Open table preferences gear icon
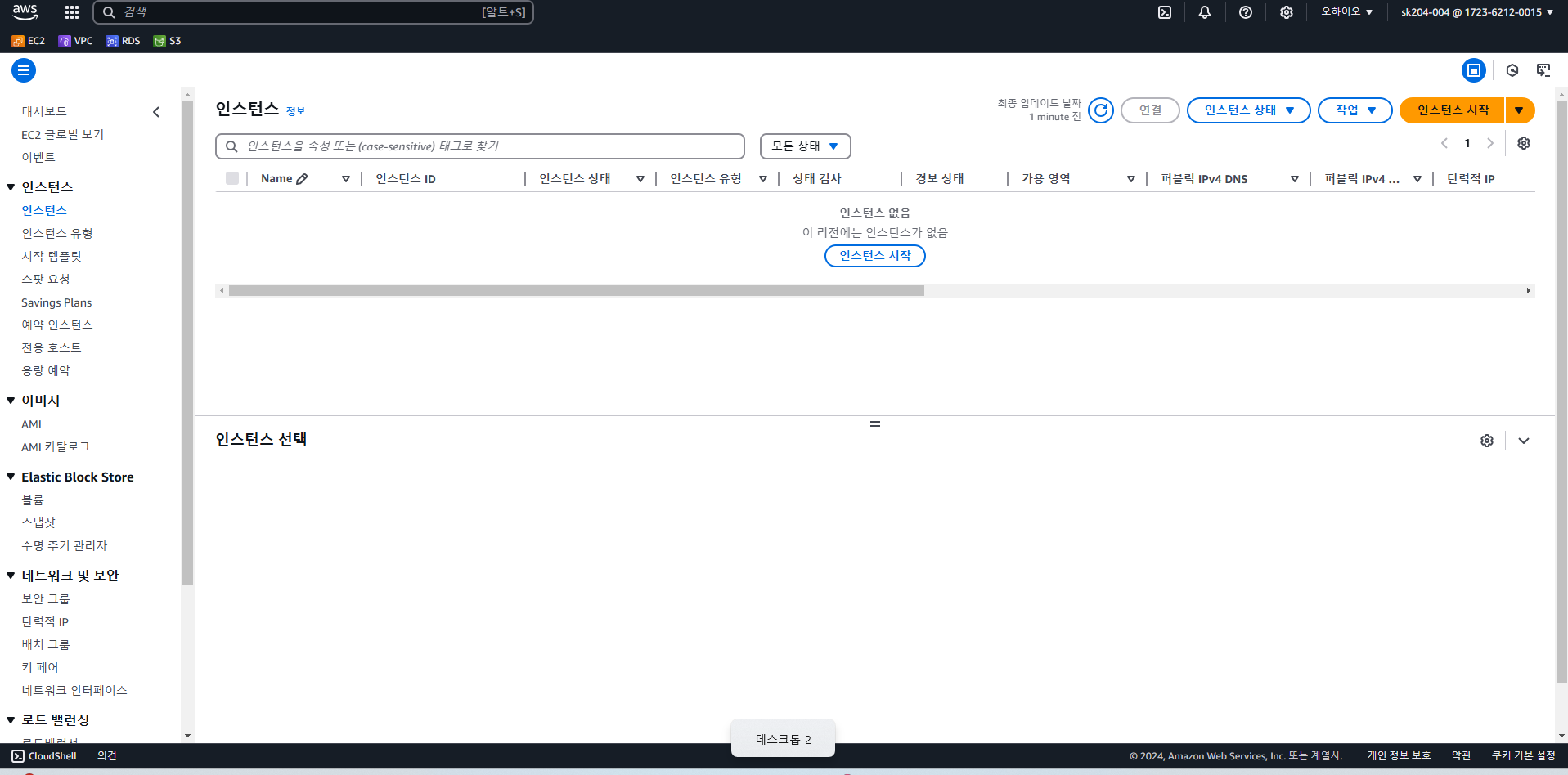This screenshot has width=1568, height=775. pos(1524,143)
